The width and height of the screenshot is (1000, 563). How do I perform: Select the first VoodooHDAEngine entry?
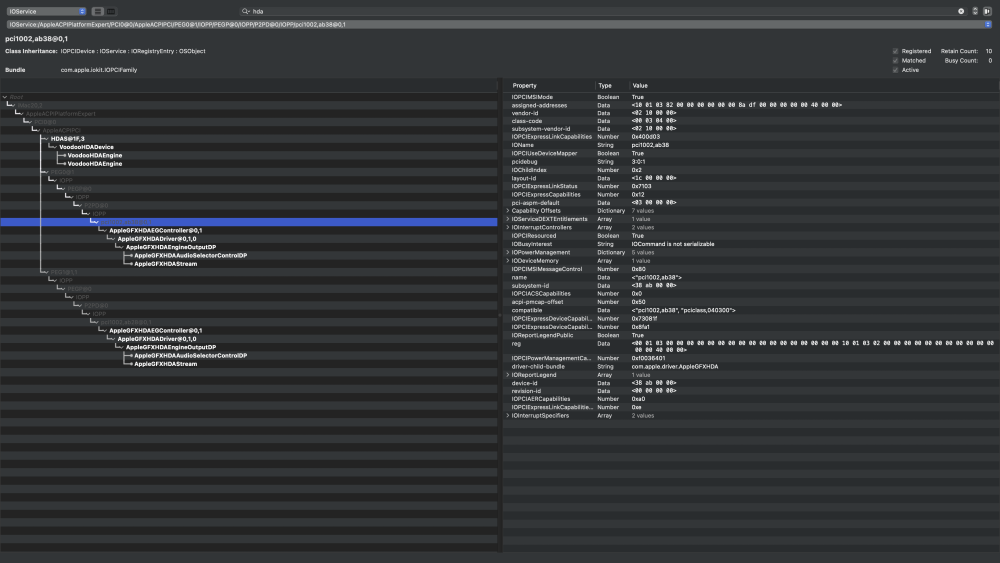coord(94,156)
